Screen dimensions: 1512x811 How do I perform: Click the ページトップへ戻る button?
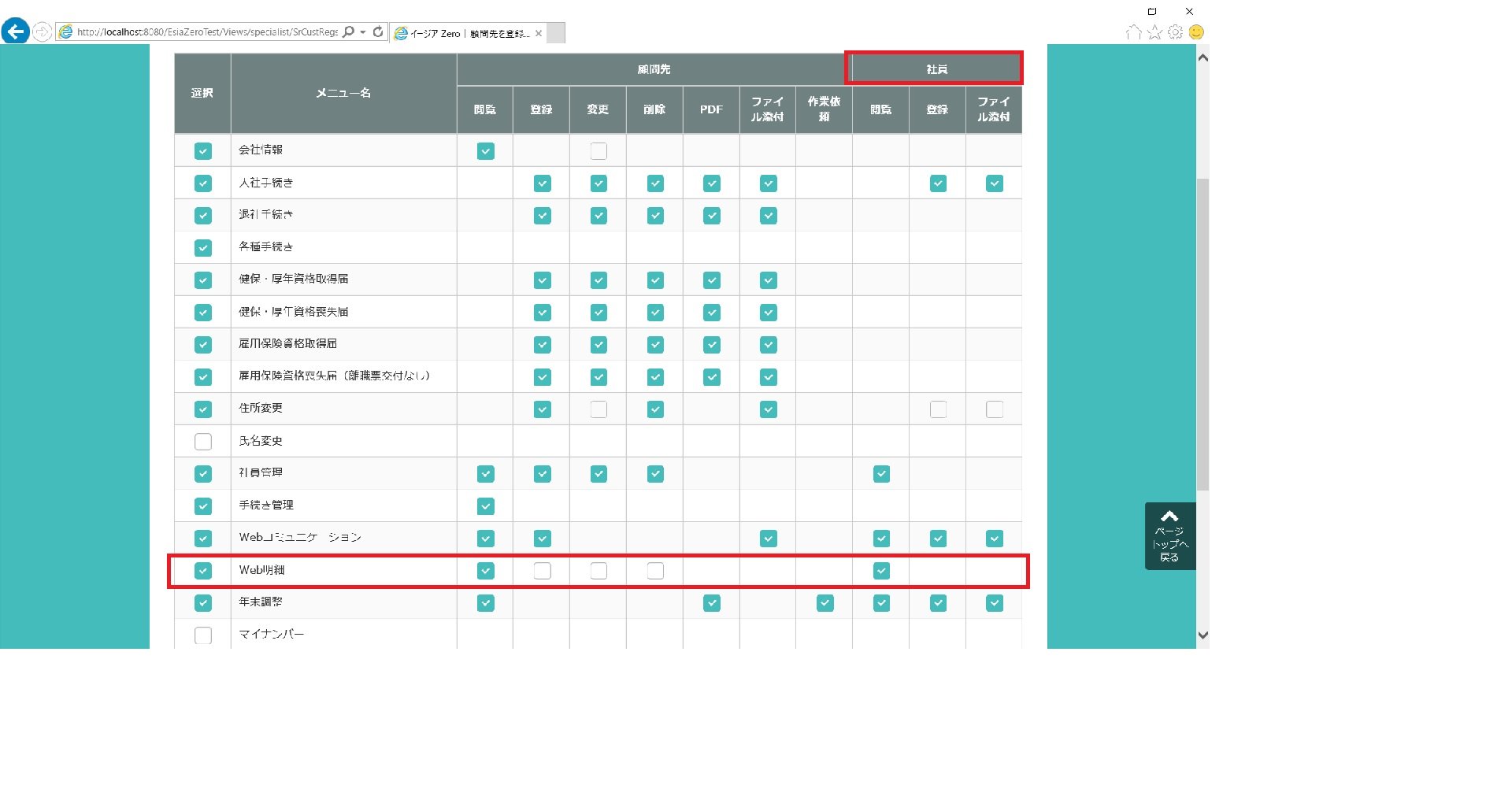pos(1169,536)
